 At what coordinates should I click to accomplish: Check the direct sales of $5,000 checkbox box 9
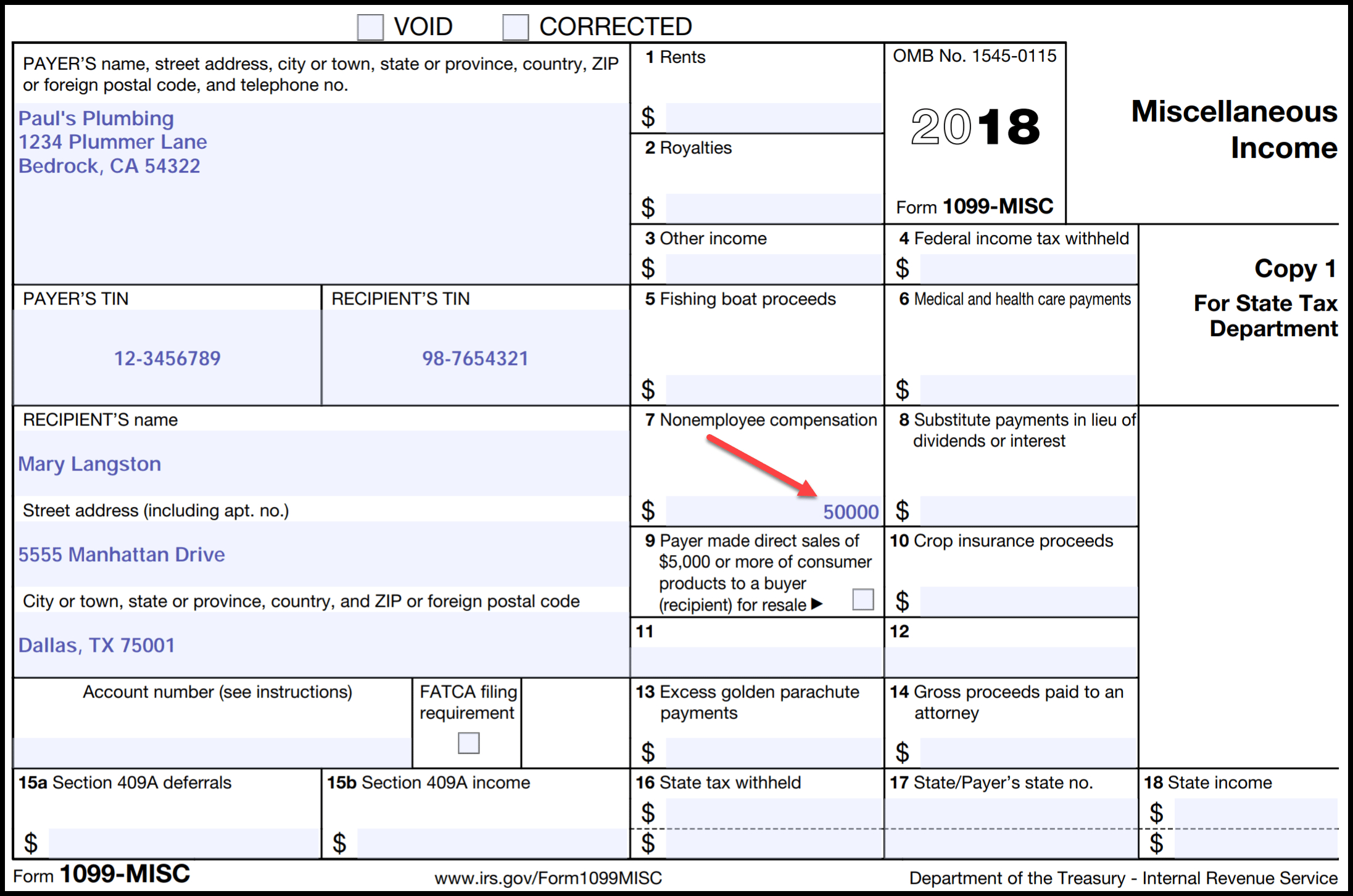click(x=861, y=601)
